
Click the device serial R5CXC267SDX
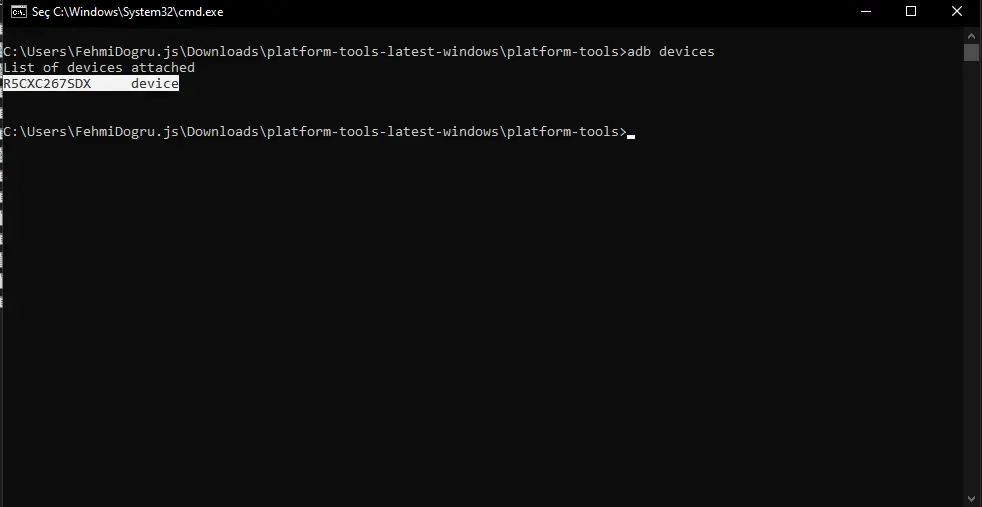click(48, 84)
